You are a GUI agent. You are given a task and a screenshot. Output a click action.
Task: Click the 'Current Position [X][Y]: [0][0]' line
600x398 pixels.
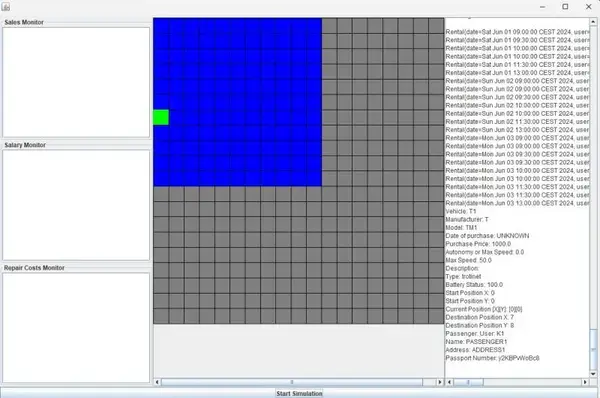pos(484,309)
